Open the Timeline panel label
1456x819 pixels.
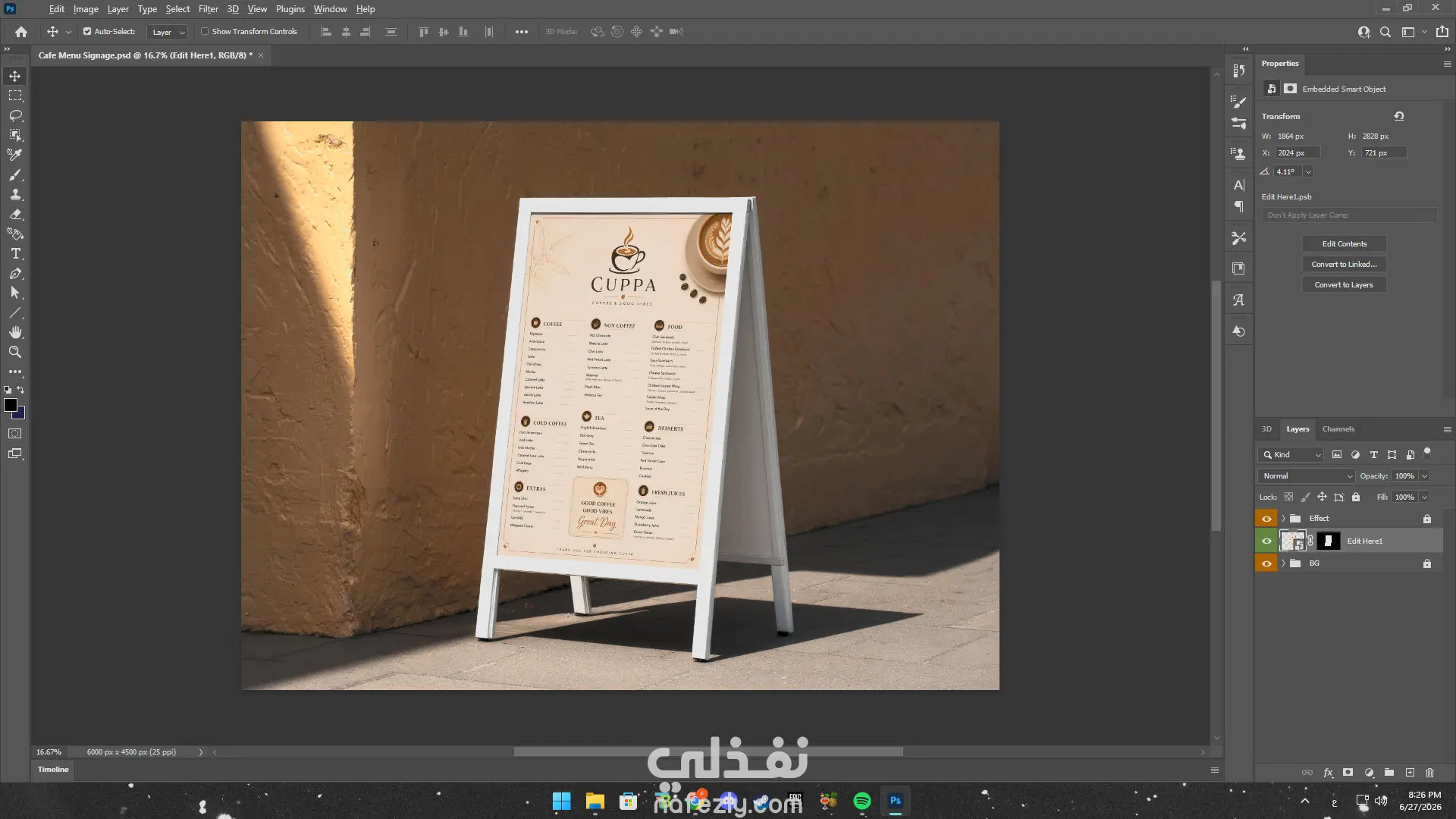pyautogui.click(x=53, y=770)
